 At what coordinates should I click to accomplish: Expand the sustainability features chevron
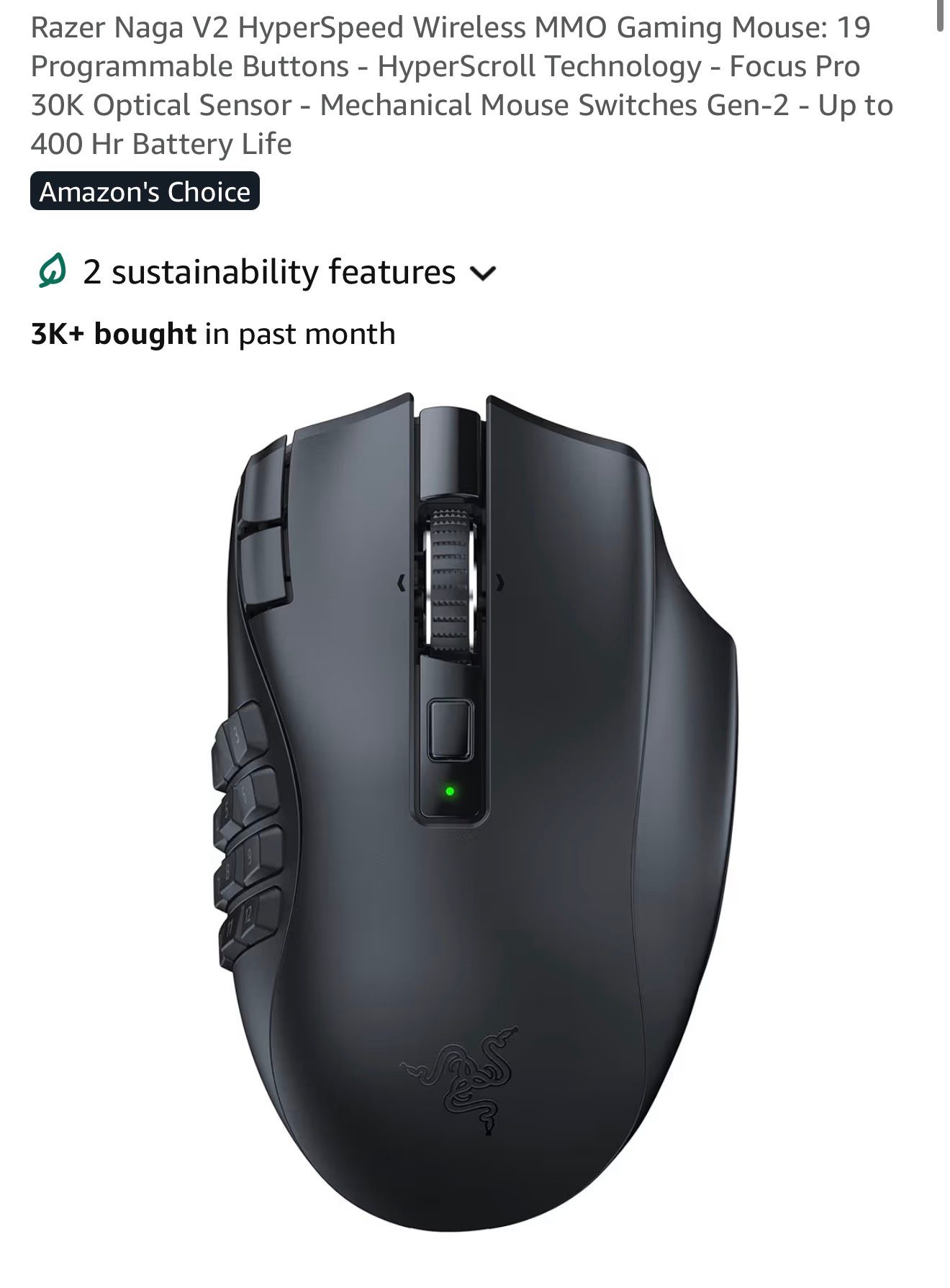click(x=482, y=273)
